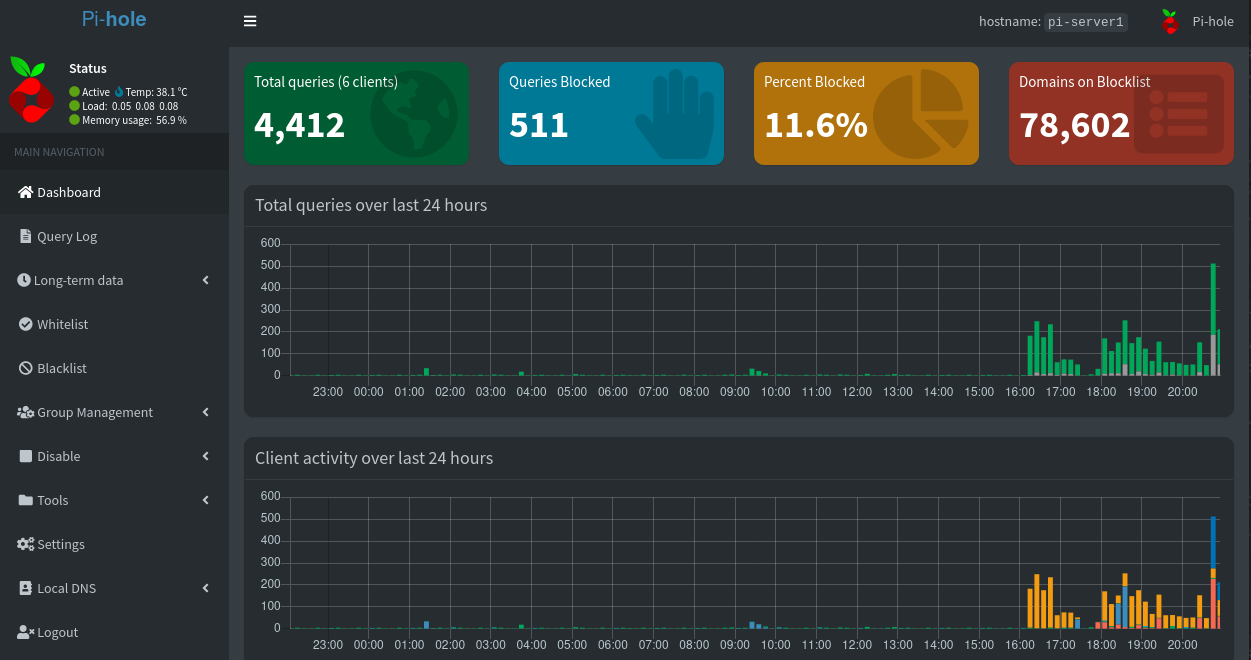
Task: Click the Blacklist ban icon
Action: click(x=26, y=368)
